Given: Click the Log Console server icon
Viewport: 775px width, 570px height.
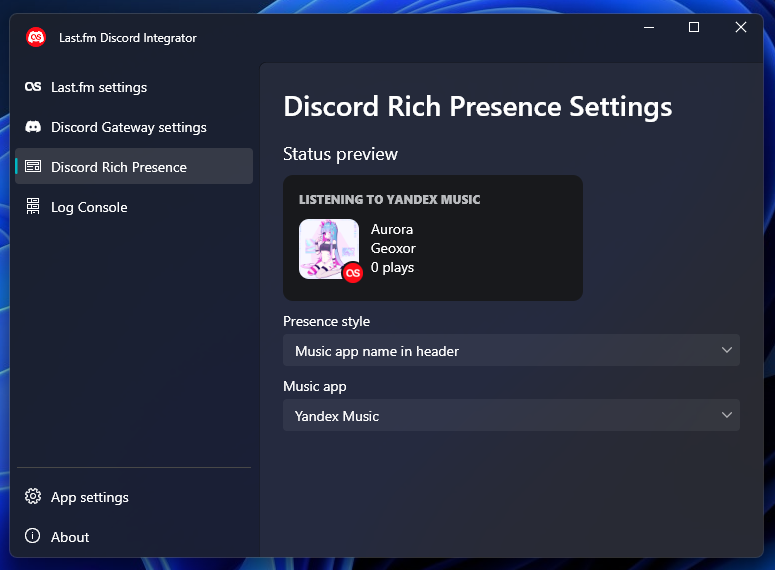Looking at the screenshot, I should [33, 206].
